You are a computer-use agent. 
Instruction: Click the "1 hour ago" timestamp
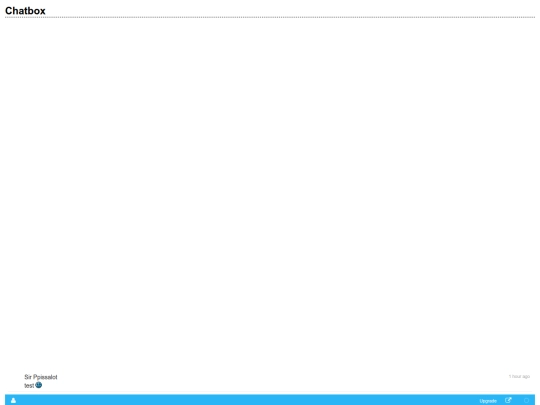coord(519,376)
